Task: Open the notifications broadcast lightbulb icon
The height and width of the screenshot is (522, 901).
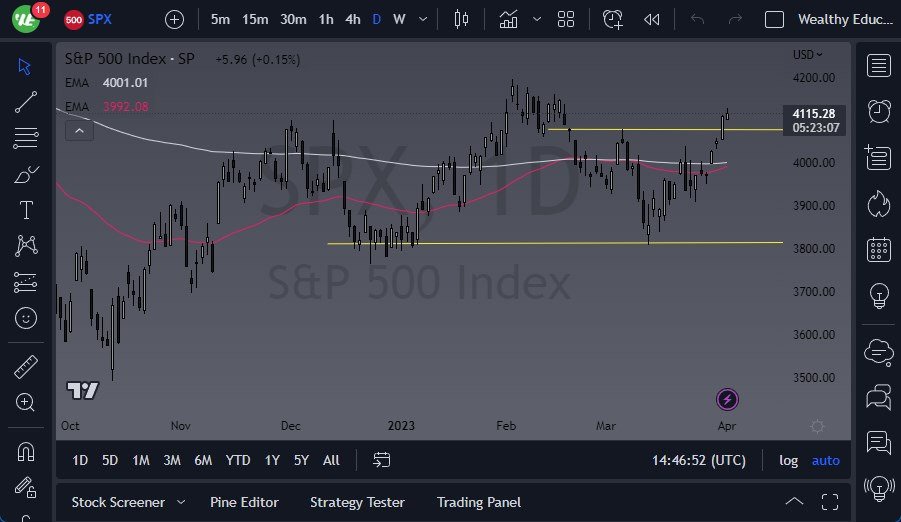Action: point(879,489)
